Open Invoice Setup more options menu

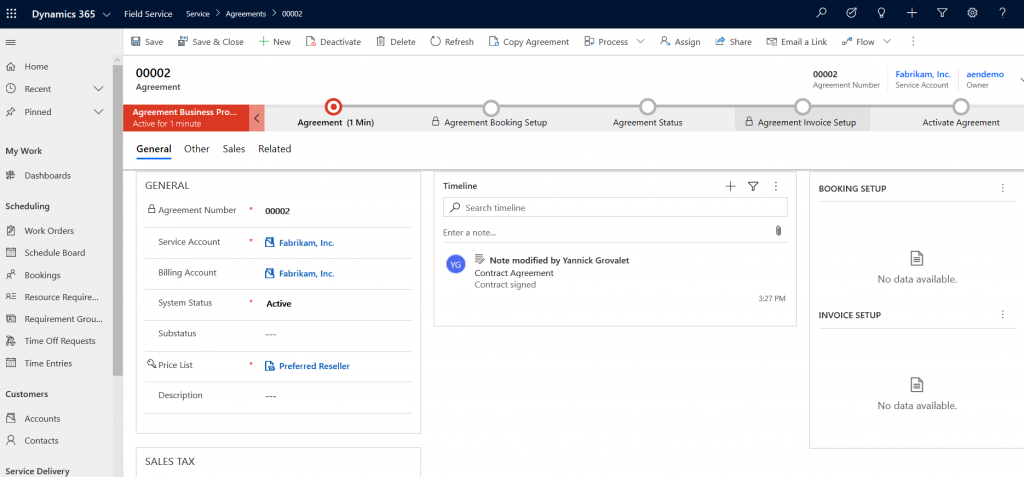coord(1002,315)
